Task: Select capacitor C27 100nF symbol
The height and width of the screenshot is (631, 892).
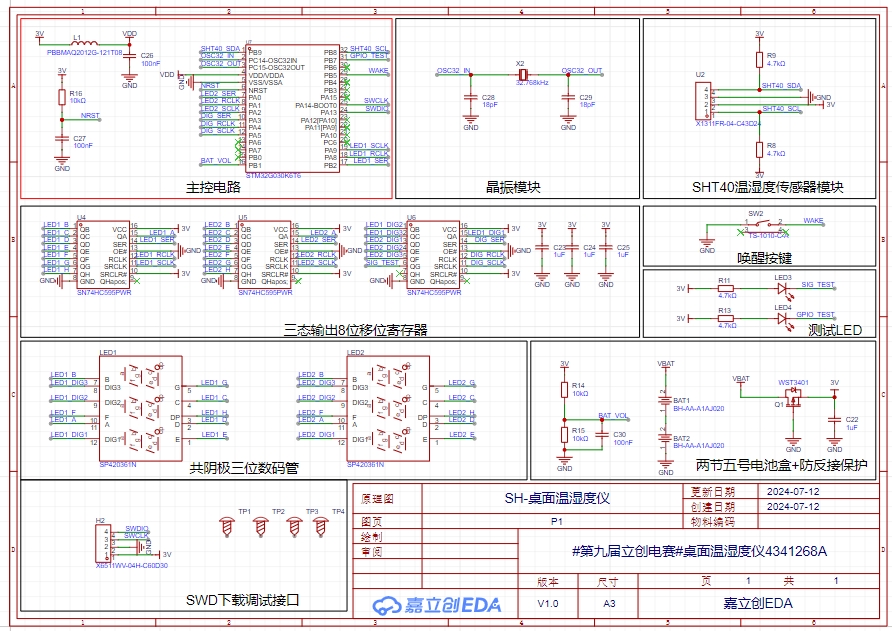Action: coord(62,139)
